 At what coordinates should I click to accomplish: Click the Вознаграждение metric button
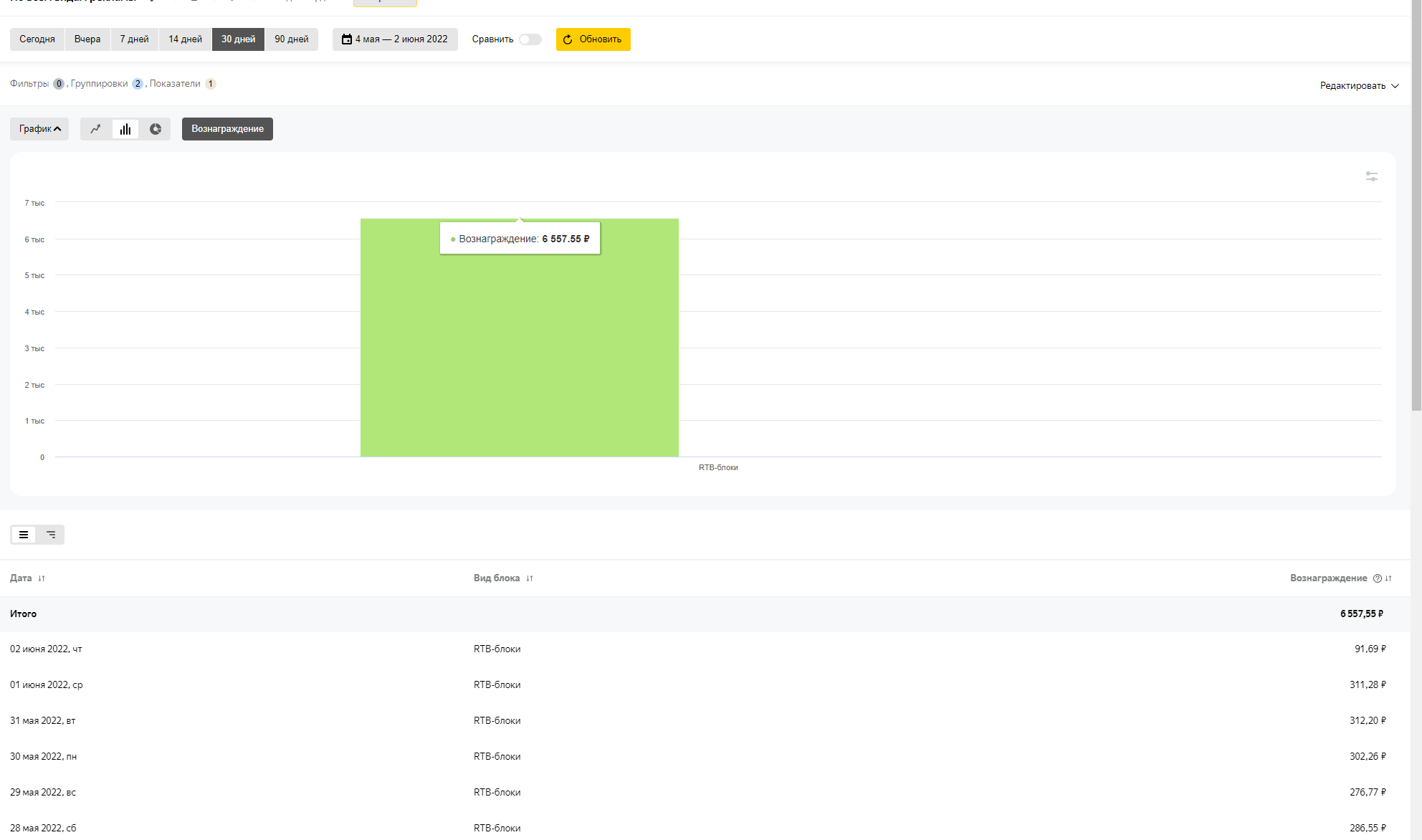(x=227, y=129)
